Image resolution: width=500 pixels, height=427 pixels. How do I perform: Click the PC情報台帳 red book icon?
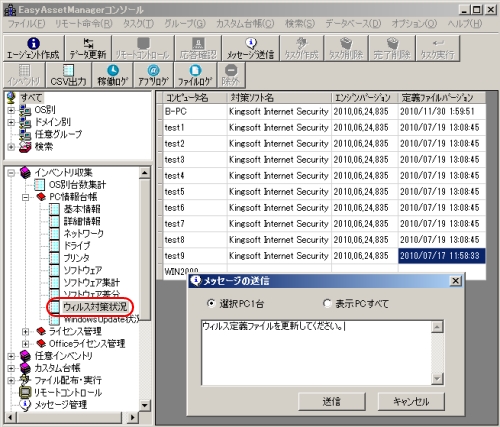pos(41,197)
